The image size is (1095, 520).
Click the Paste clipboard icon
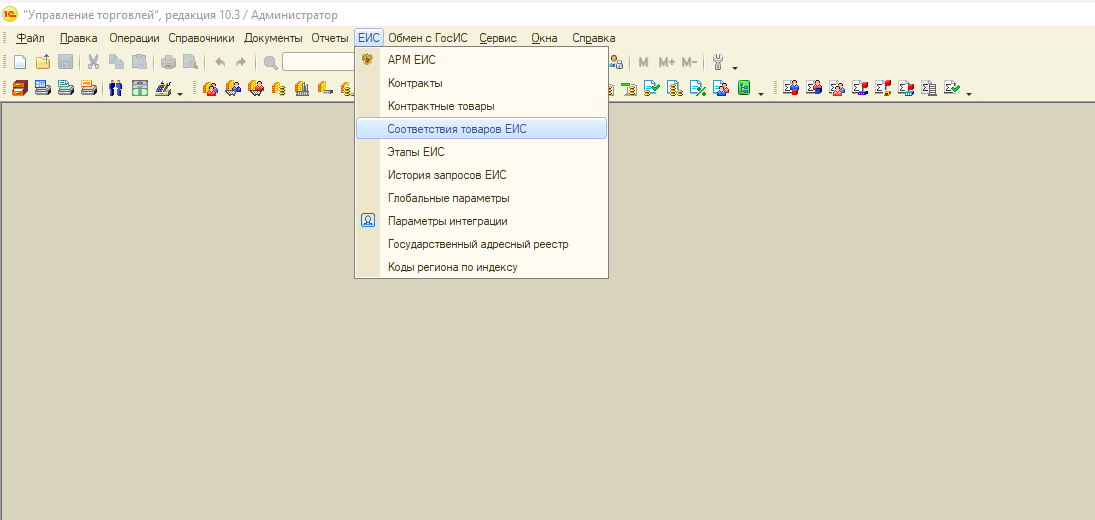pos(140,61)
